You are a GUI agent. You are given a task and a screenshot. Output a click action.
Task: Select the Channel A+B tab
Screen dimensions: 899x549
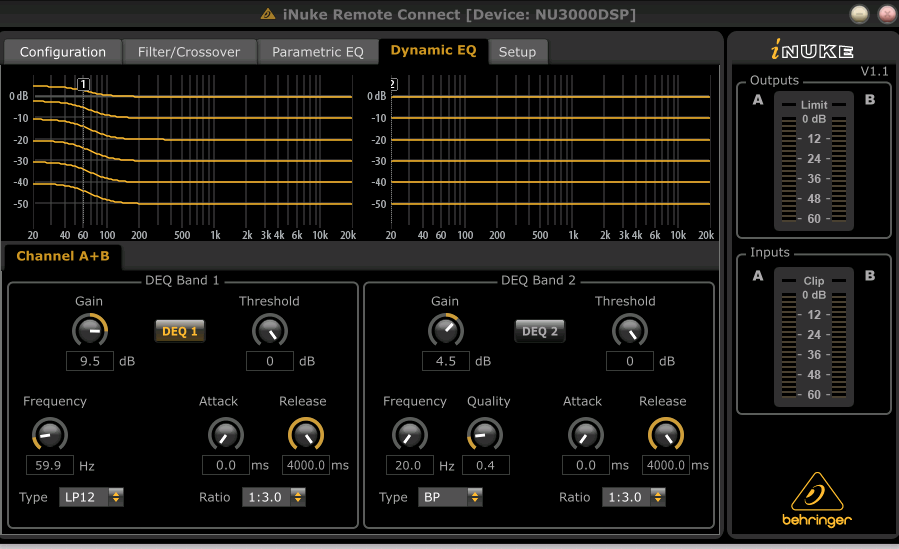pos(63,256)
